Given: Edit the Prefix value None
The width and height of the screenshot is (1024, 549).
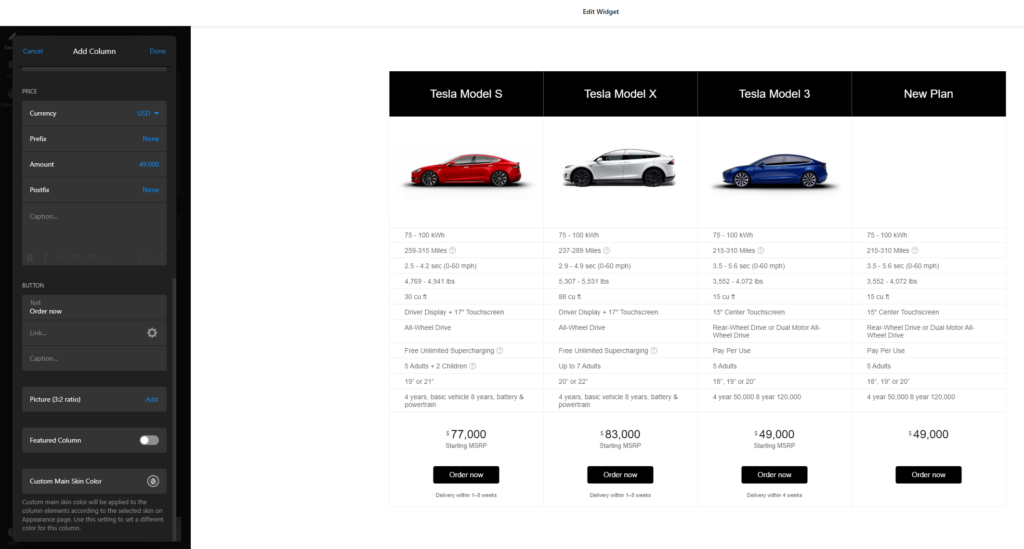Looking at the screenshot, I should coord(150,138).
